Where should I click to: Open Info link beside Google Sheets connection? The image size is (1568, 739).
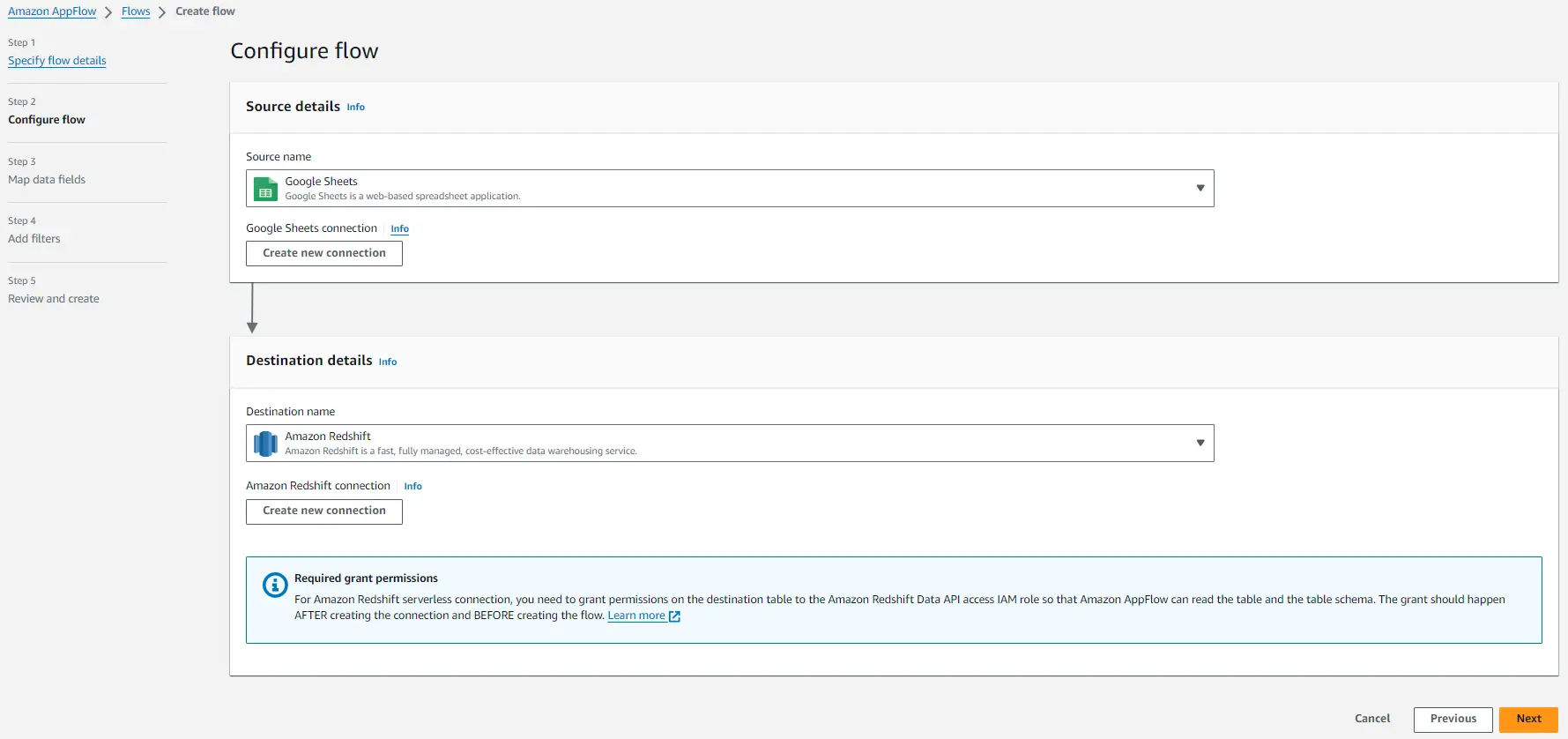point(400,229)
